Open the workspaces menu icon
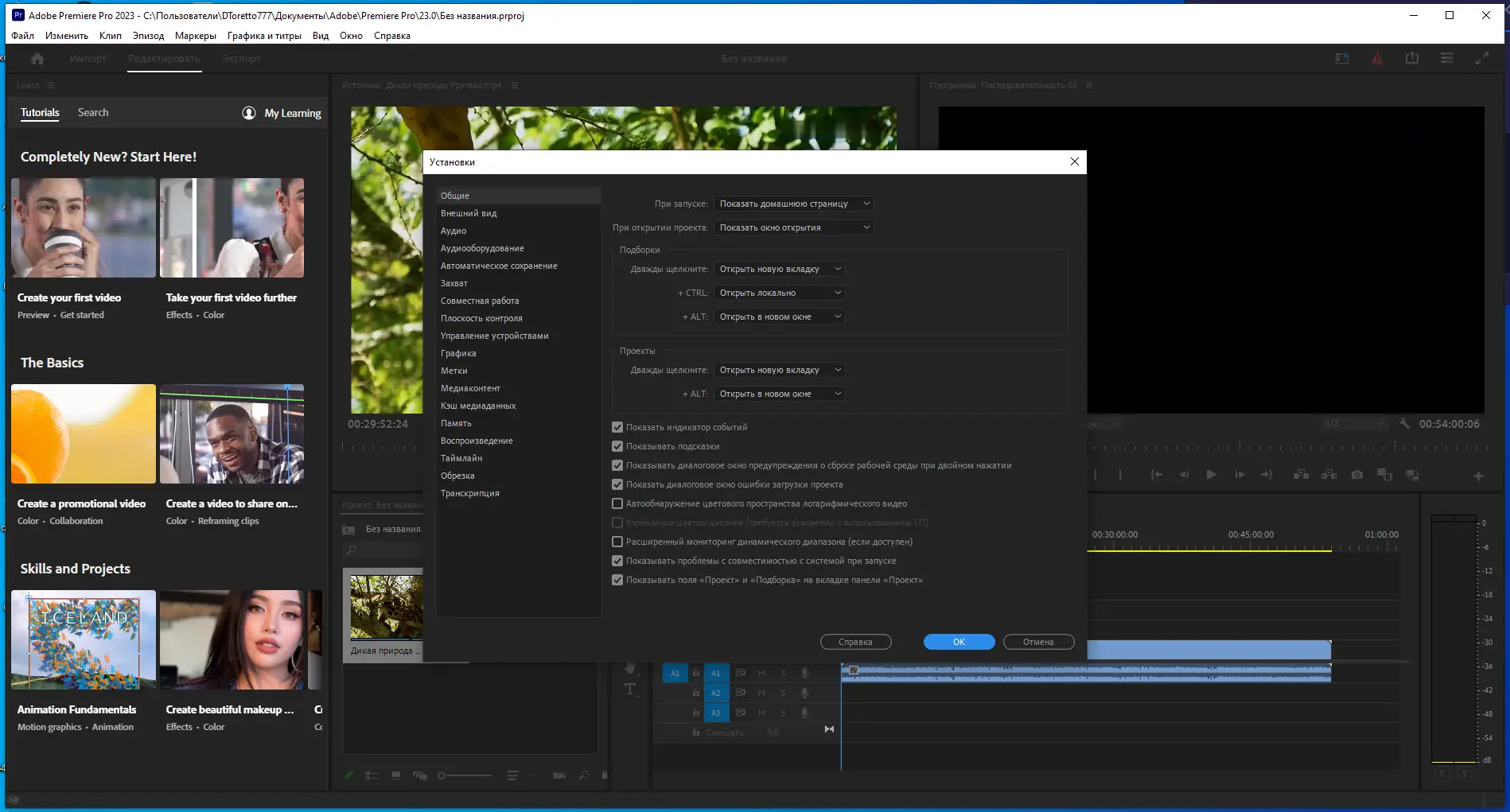The width and height of the screenshot is (1510, 812). [1447, 58]
